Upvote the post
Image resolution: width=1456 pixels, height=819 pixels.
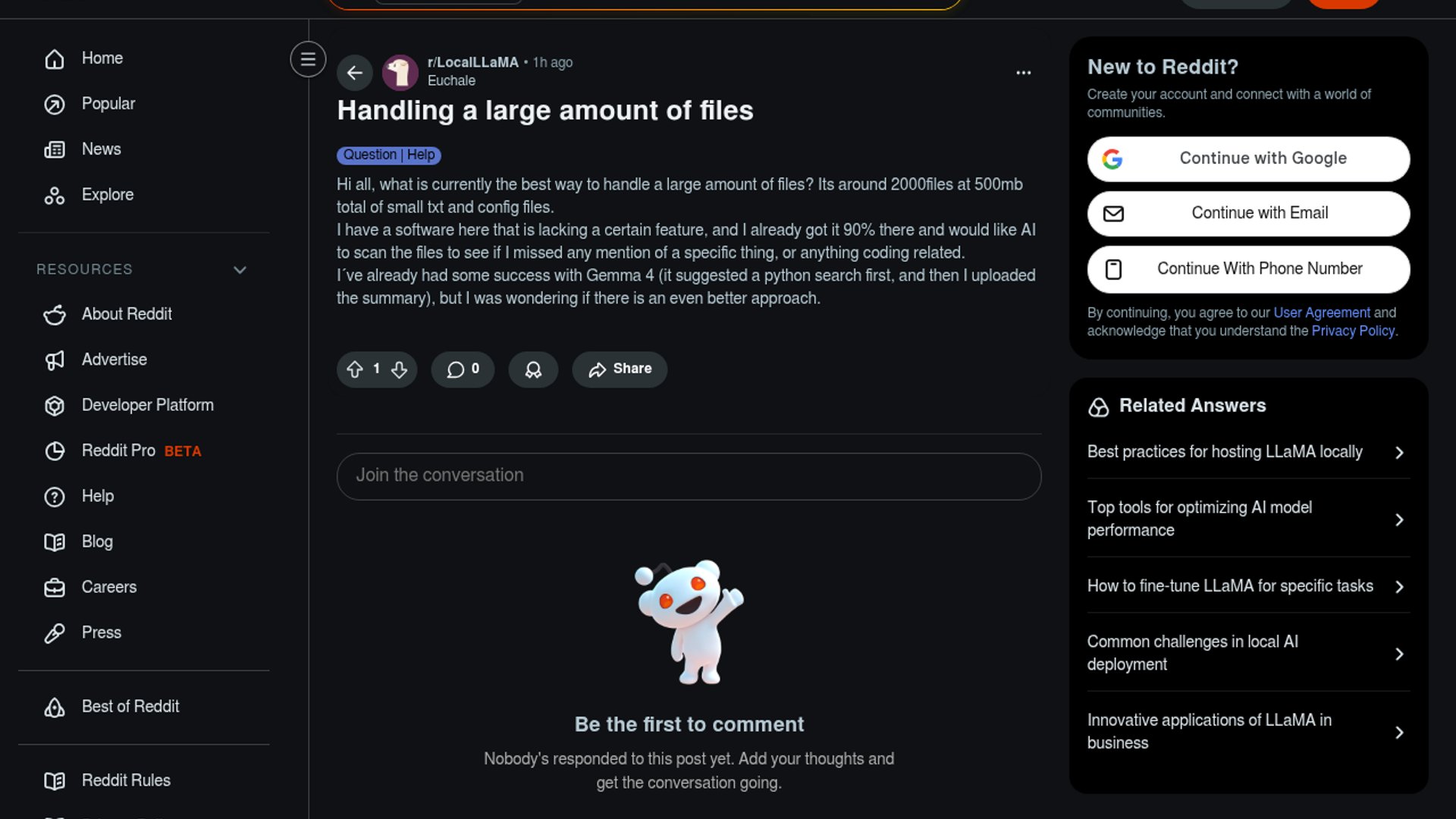354,369
